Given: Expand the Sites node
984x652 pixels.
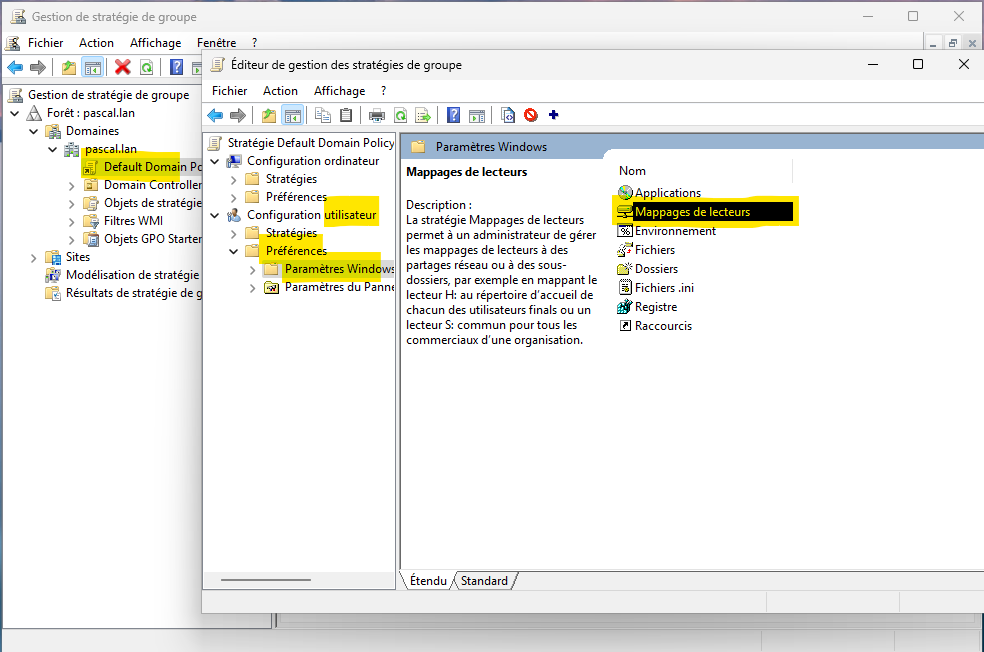Looking at the screenshot, I should 34,258.
